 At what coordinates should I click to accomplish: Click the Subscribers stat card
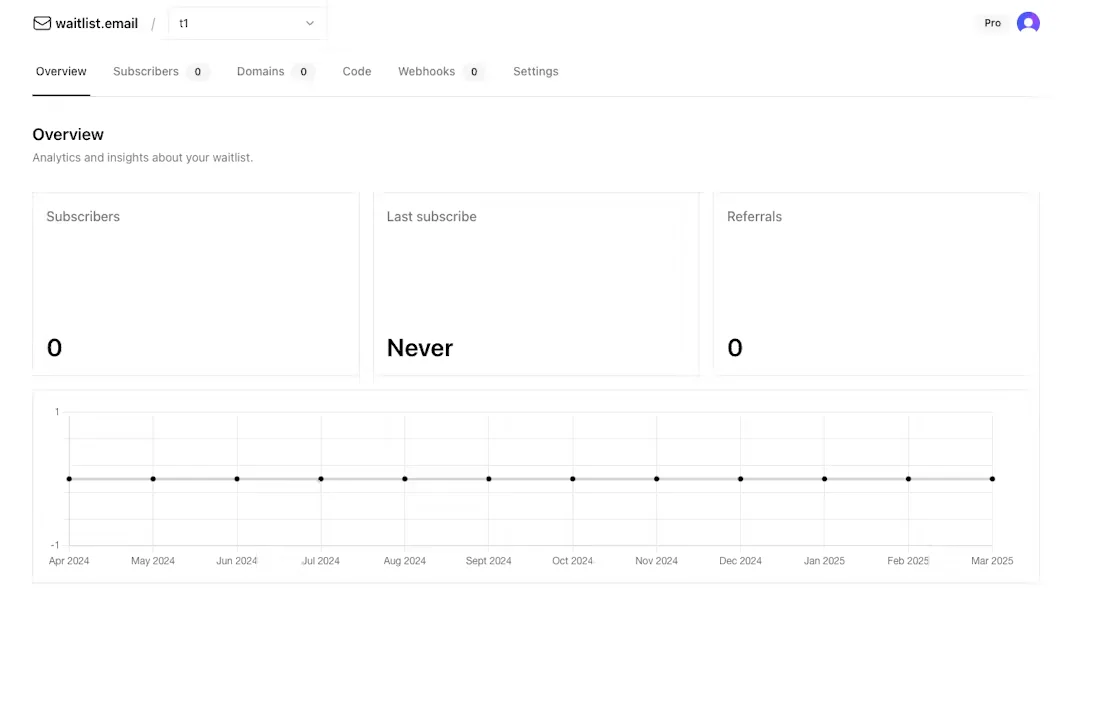(196, 283)
